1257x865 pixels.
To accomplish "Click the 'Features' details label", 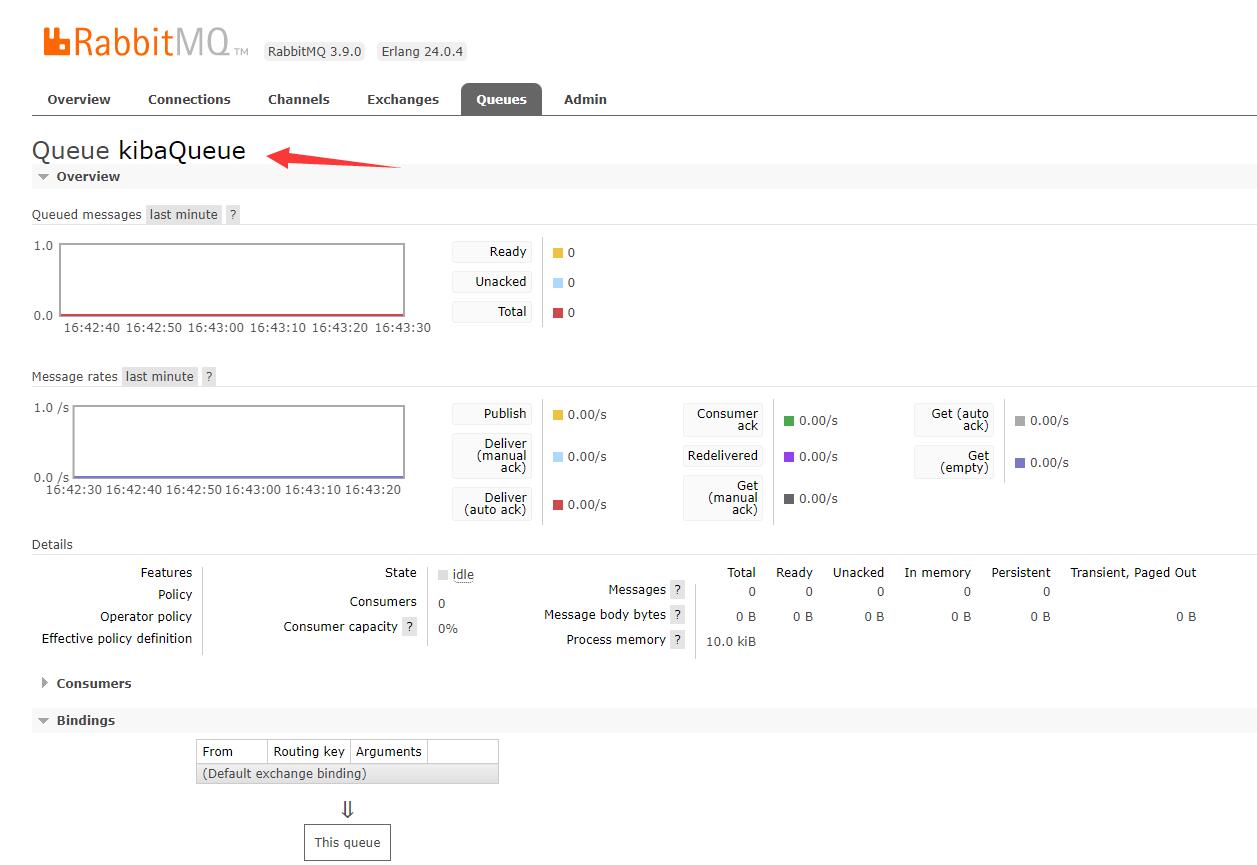I will 166,573.
